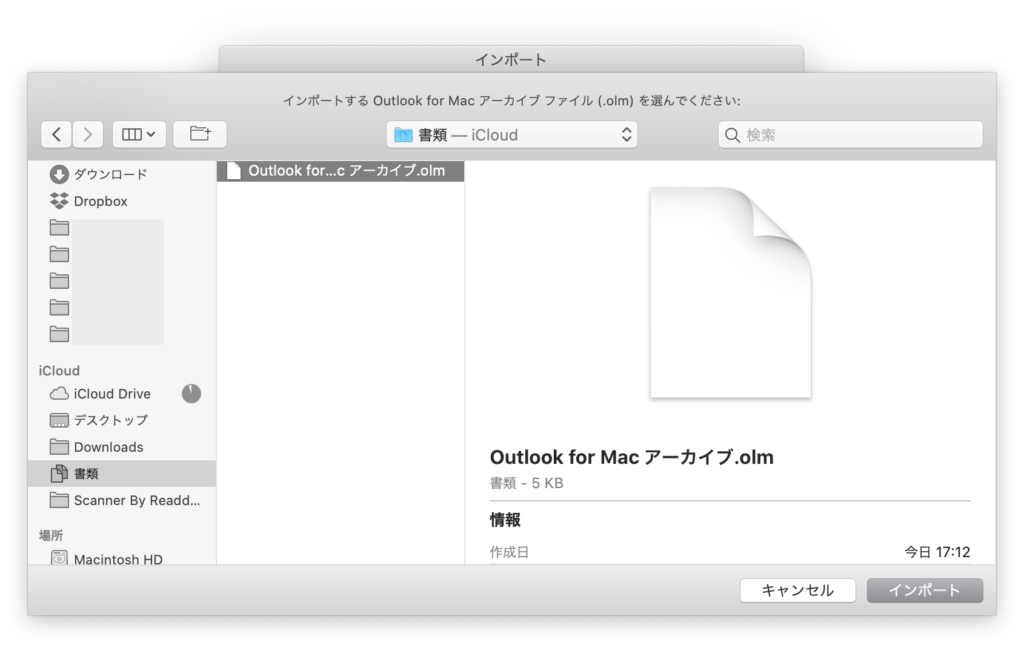Click the 場所 section header

[50, 536]
